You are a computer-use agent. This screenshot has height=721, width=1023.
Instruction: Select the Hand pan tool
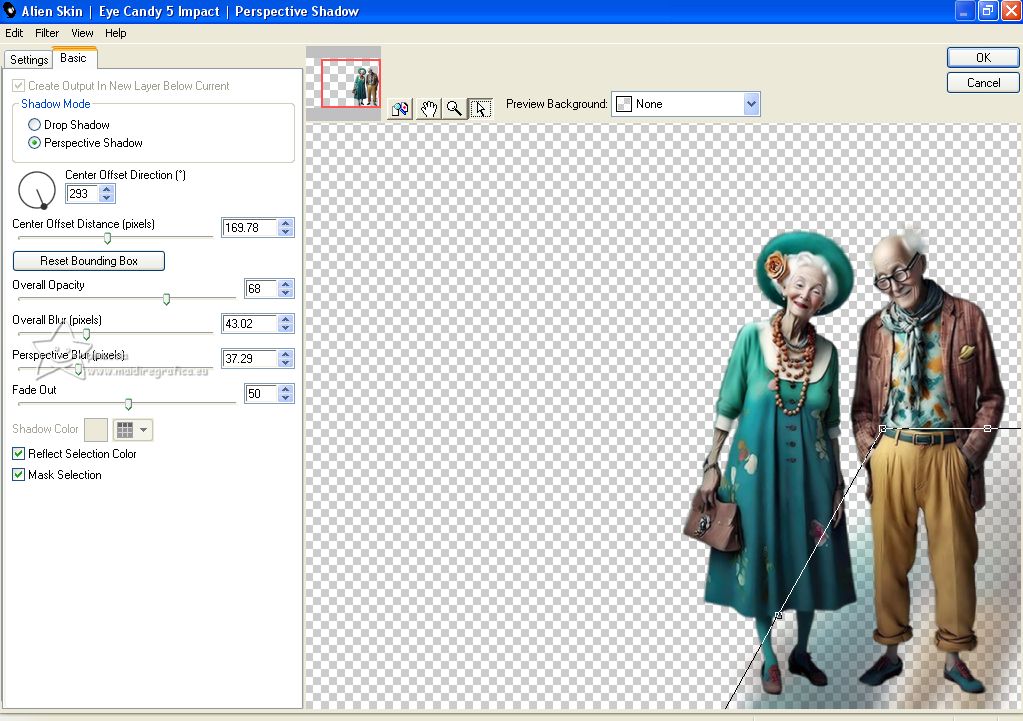(x=428, y=109)
